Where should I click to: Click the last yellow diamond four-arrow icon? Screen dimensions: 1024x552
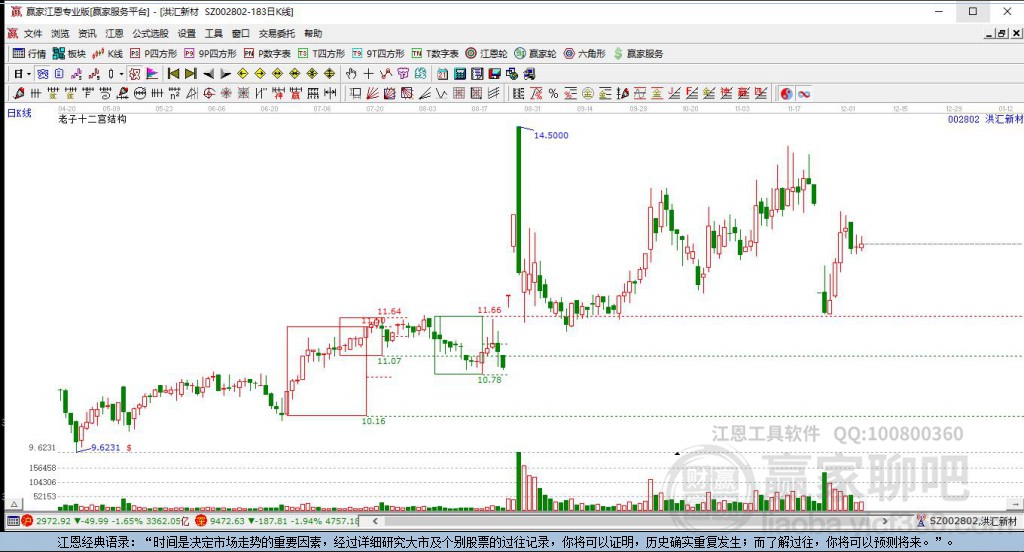(330, 74)
